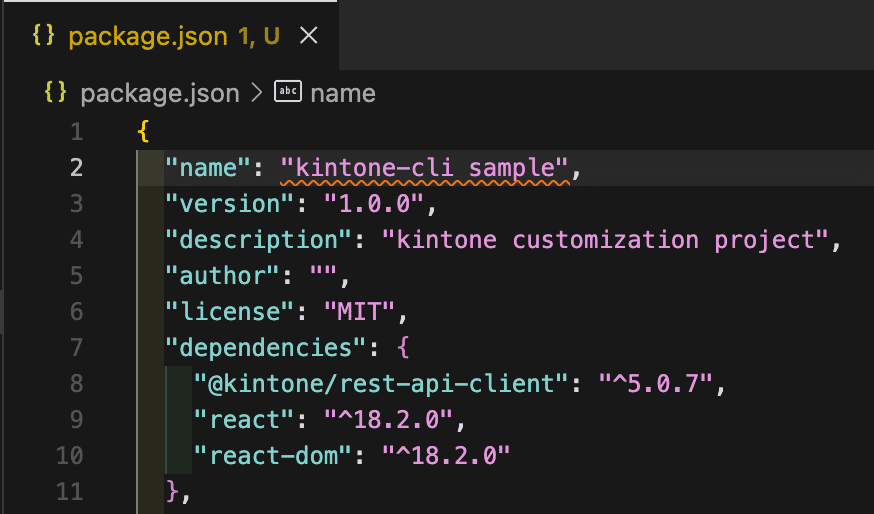The height and width of the screenshot is (514, 874).
Task: Click the "react-dom" dependency key
Action: click(273, 456)
